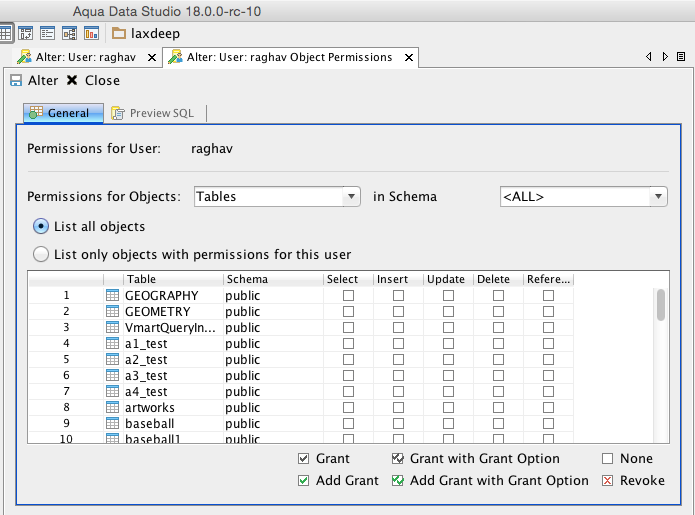Select List all objects radio button
Viewport: 695px width, 515px height.
(x=42, y=226)
